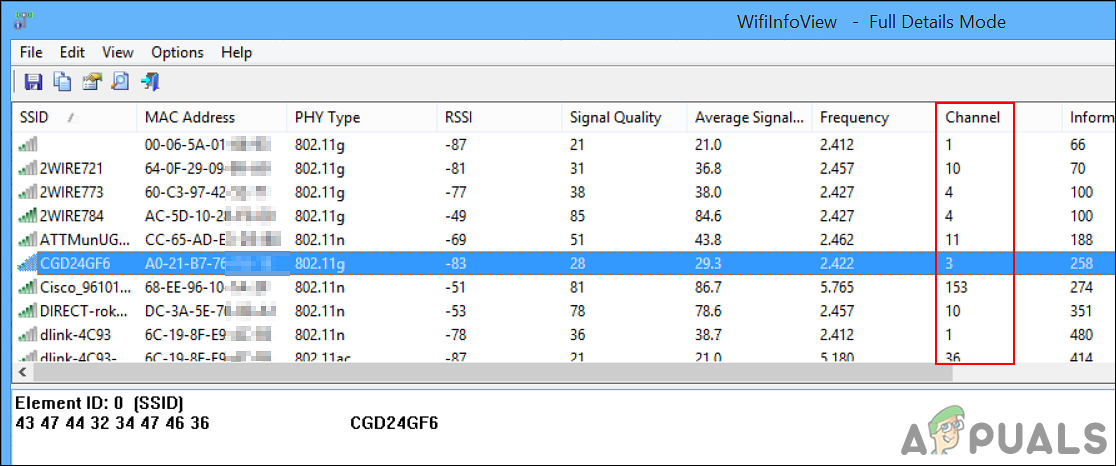The image size is (1116, 466).
Task: Select the 2WIRE773 network name
Action: click(72, 192)
